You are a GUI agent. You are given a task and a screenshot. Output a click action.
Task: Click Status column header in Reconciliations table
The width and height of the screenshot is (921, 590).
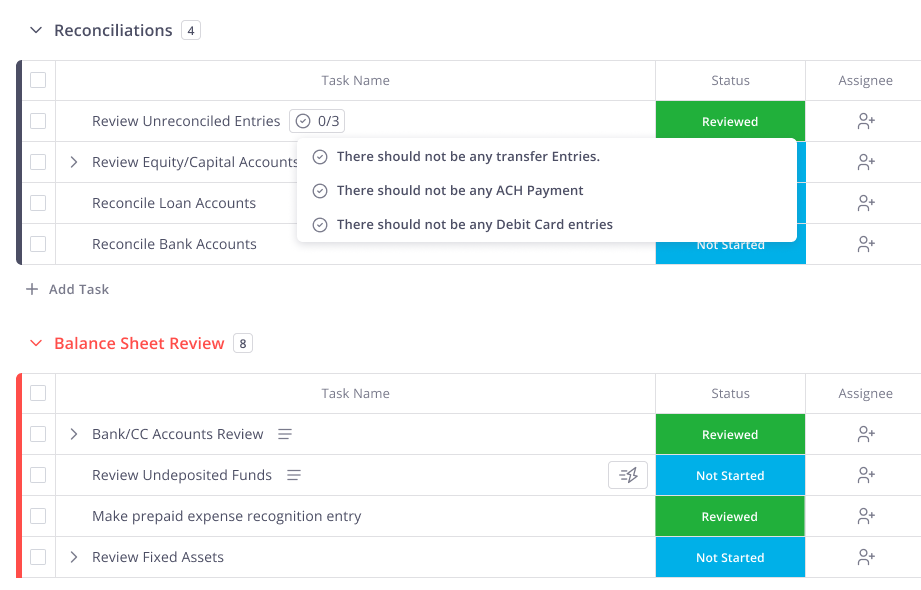[x=730, y=81]
